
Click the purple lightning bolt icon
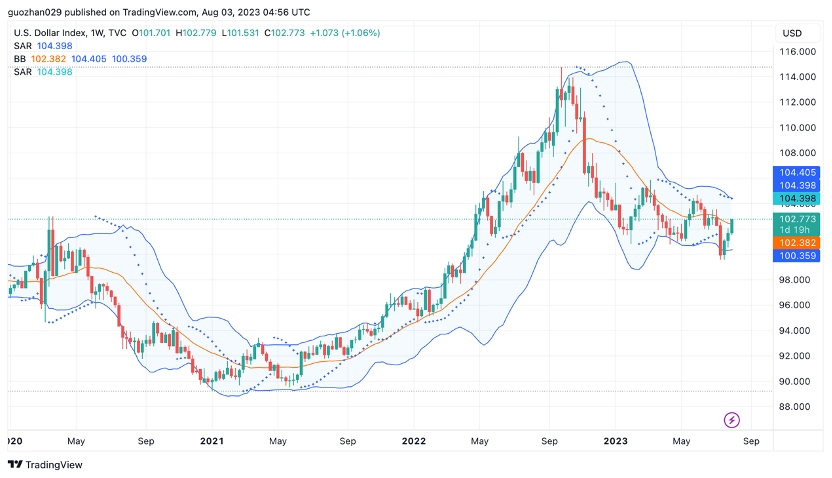(x=732, y=420)
